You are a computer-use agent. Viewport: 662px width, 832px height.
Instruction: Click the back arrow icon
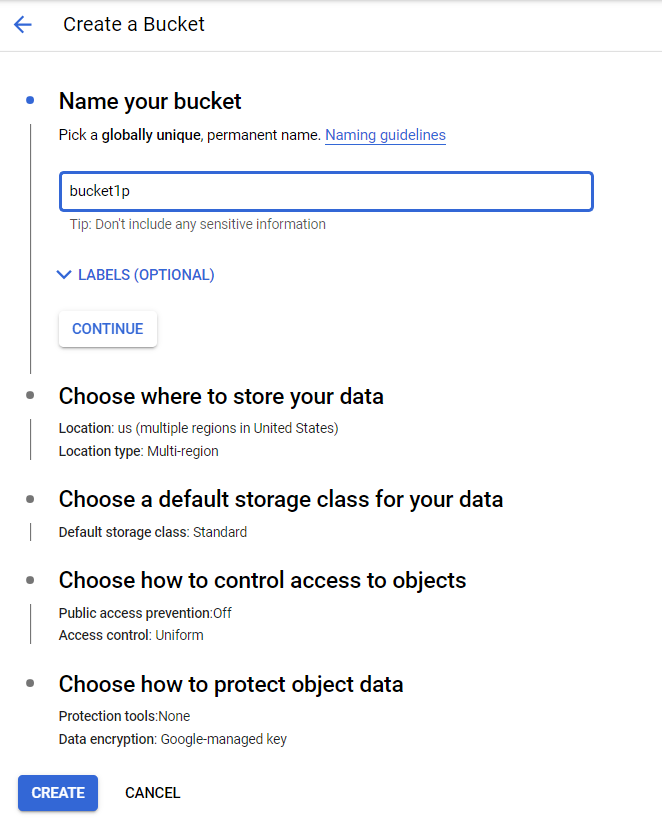[x=23, y=25]
